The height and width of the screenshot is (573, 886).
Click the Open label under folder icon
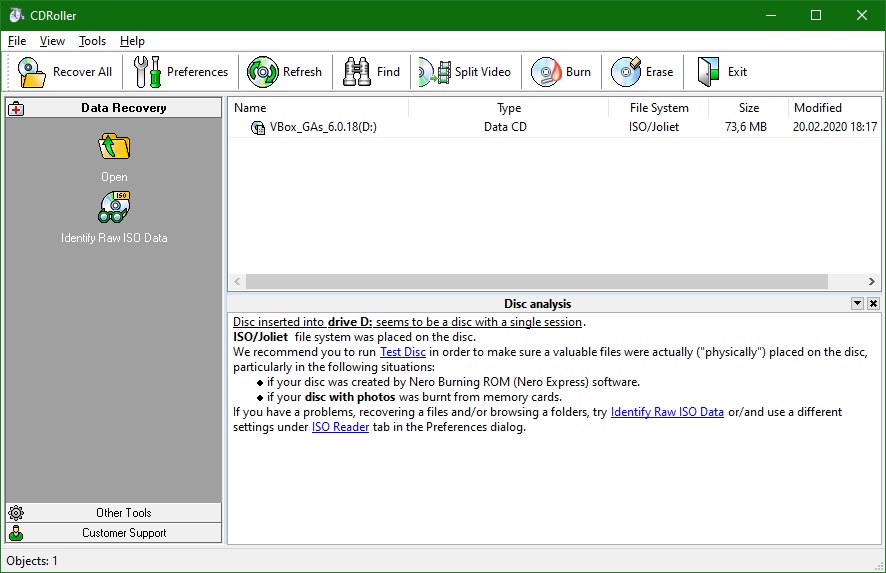[x=114, y=177]
